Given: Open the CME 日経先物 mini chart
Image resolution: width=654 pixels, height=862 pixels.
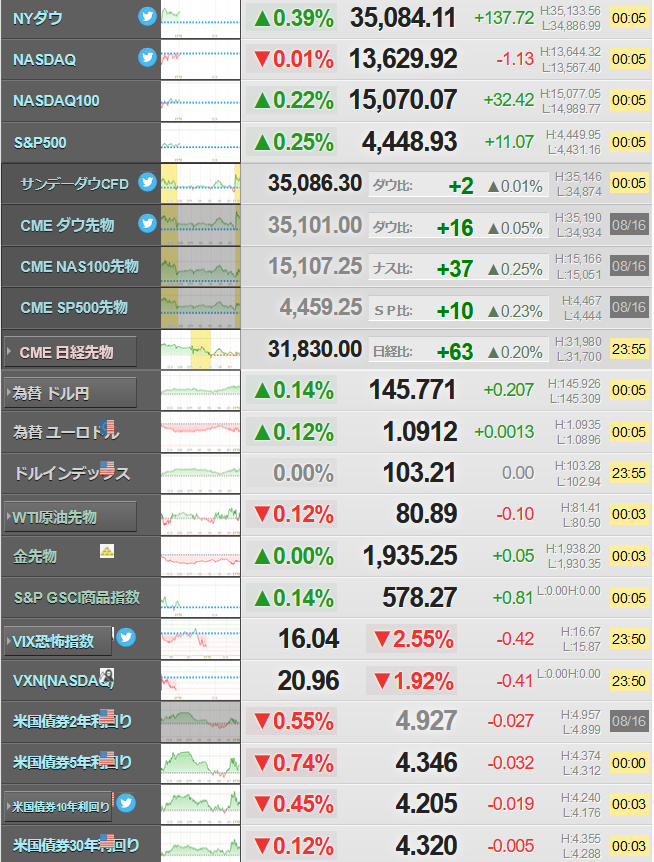Looking at the screenshot, I should point(201,350).
